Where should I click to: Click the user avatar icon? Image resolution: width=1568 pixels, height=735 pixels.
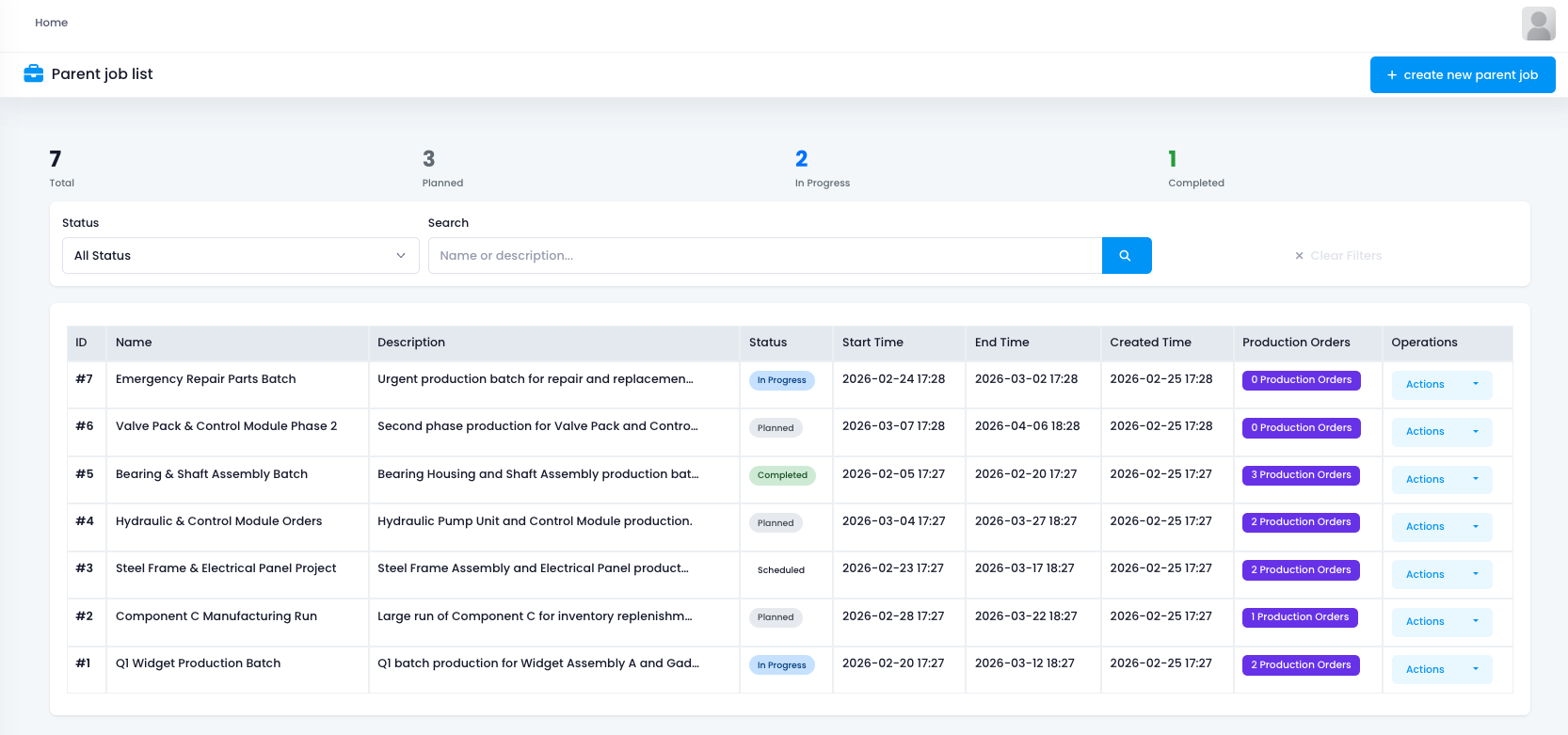tap(1538, 24)
